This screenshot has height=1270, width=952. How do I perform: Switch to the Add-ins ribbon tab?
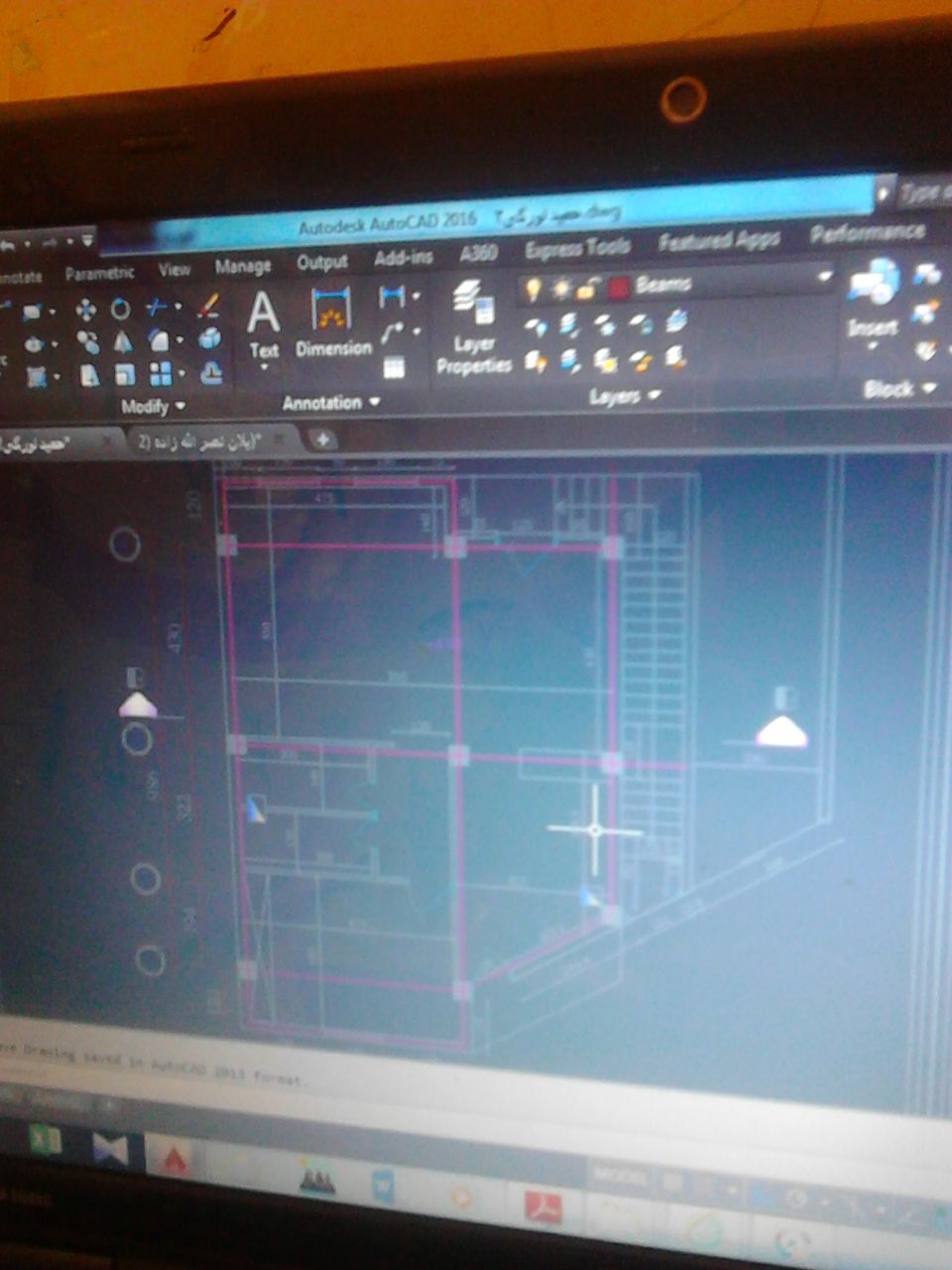[x=403, y=258]
